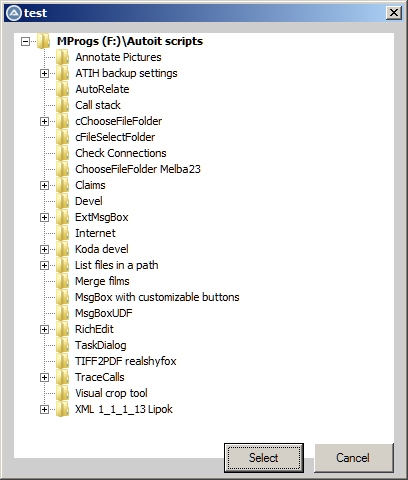Click the AutoIt icon in the title bar

pyautogui.click(x=14, y=13)
